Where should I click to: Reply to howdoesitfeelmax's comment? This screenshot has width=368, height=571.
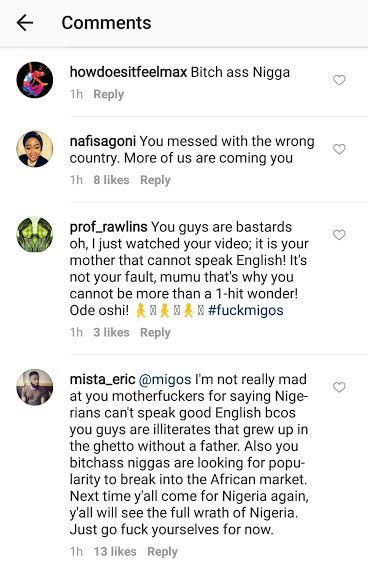(108, 94)
